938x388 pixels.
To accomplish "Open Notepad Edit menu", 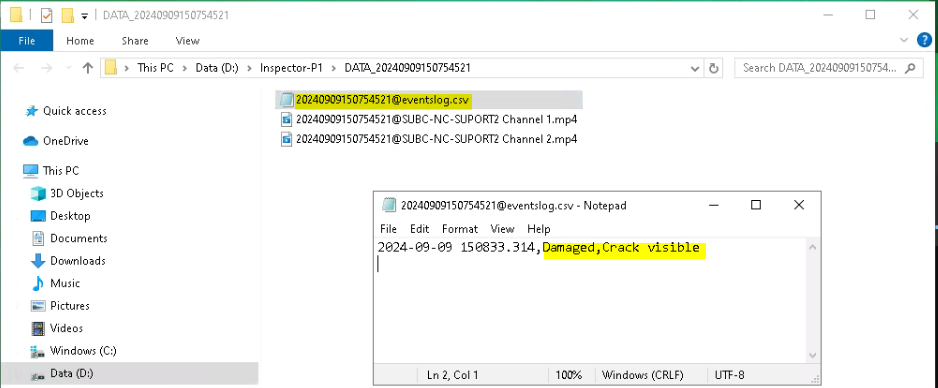I will (x=419, y=229).
